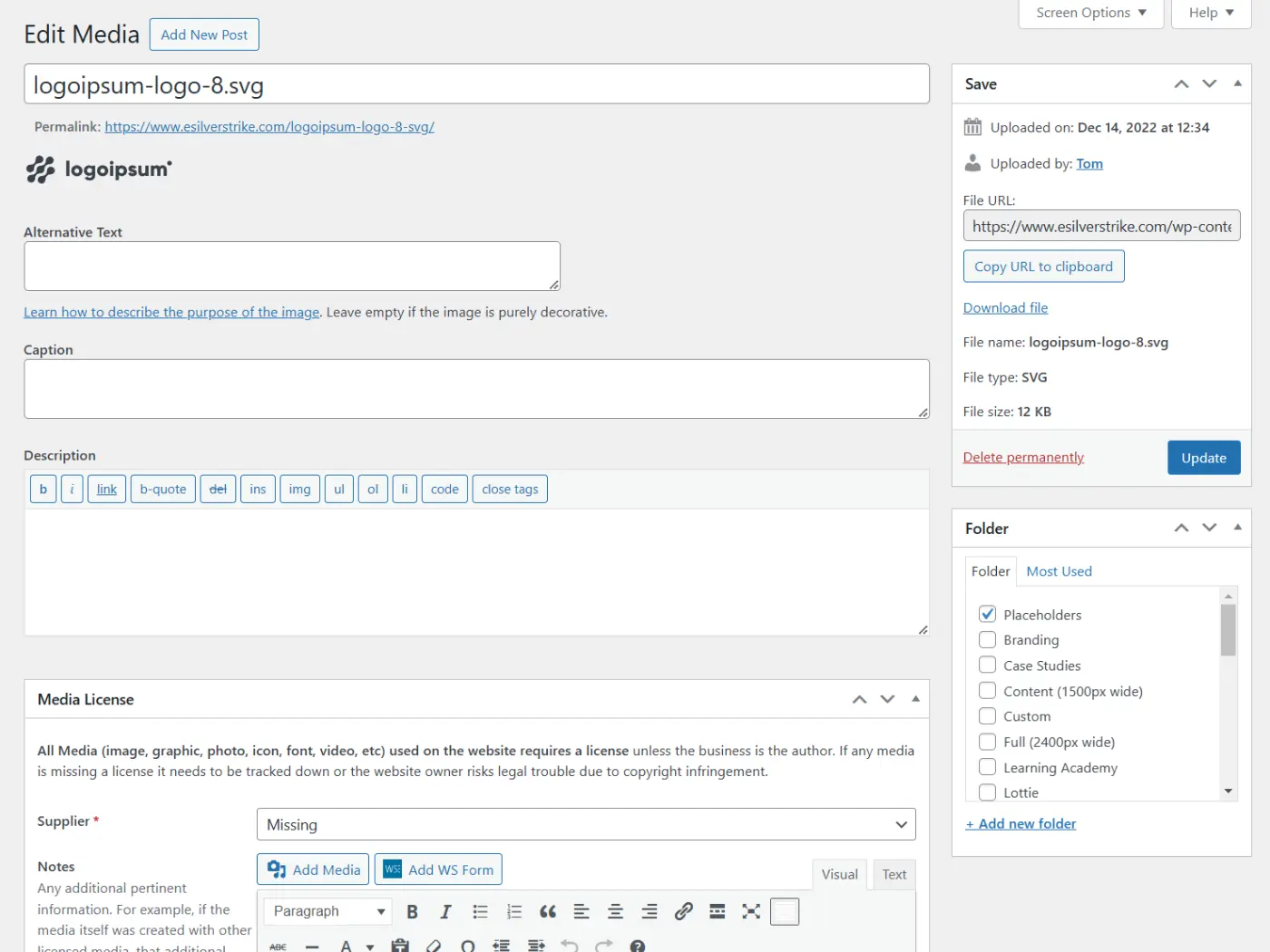This screenshot has height=952, width=1270.
Task: Open the Screen Options dropdown
Action: point(1091,13)
